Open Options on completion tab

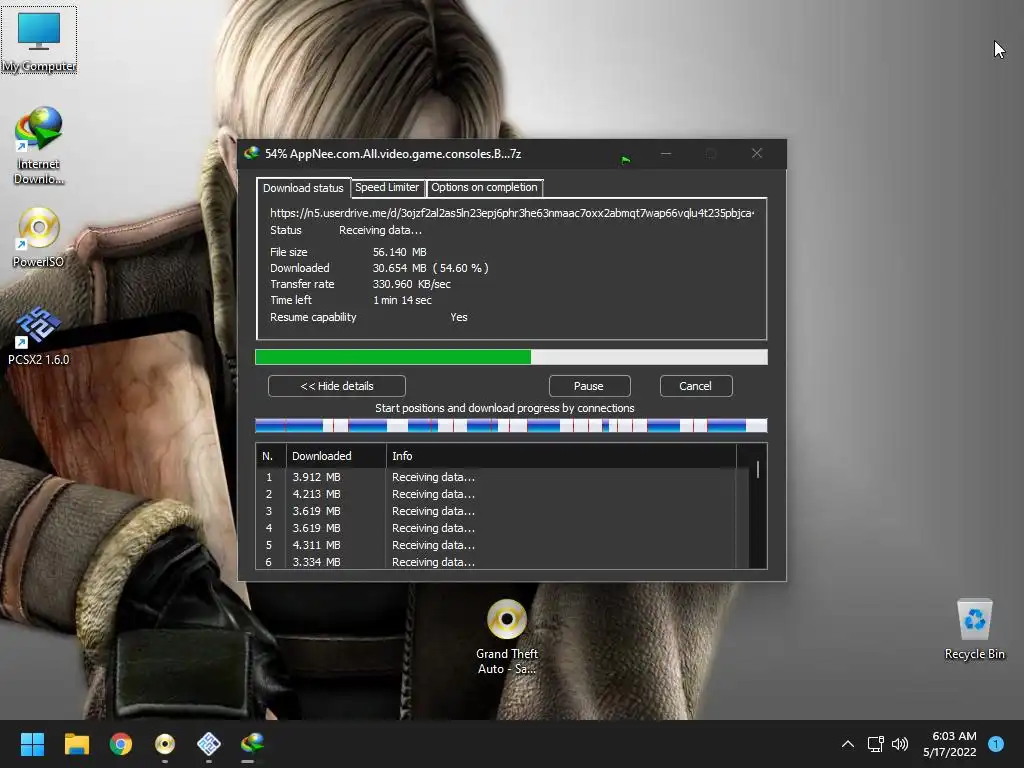[x=485, y=187]
